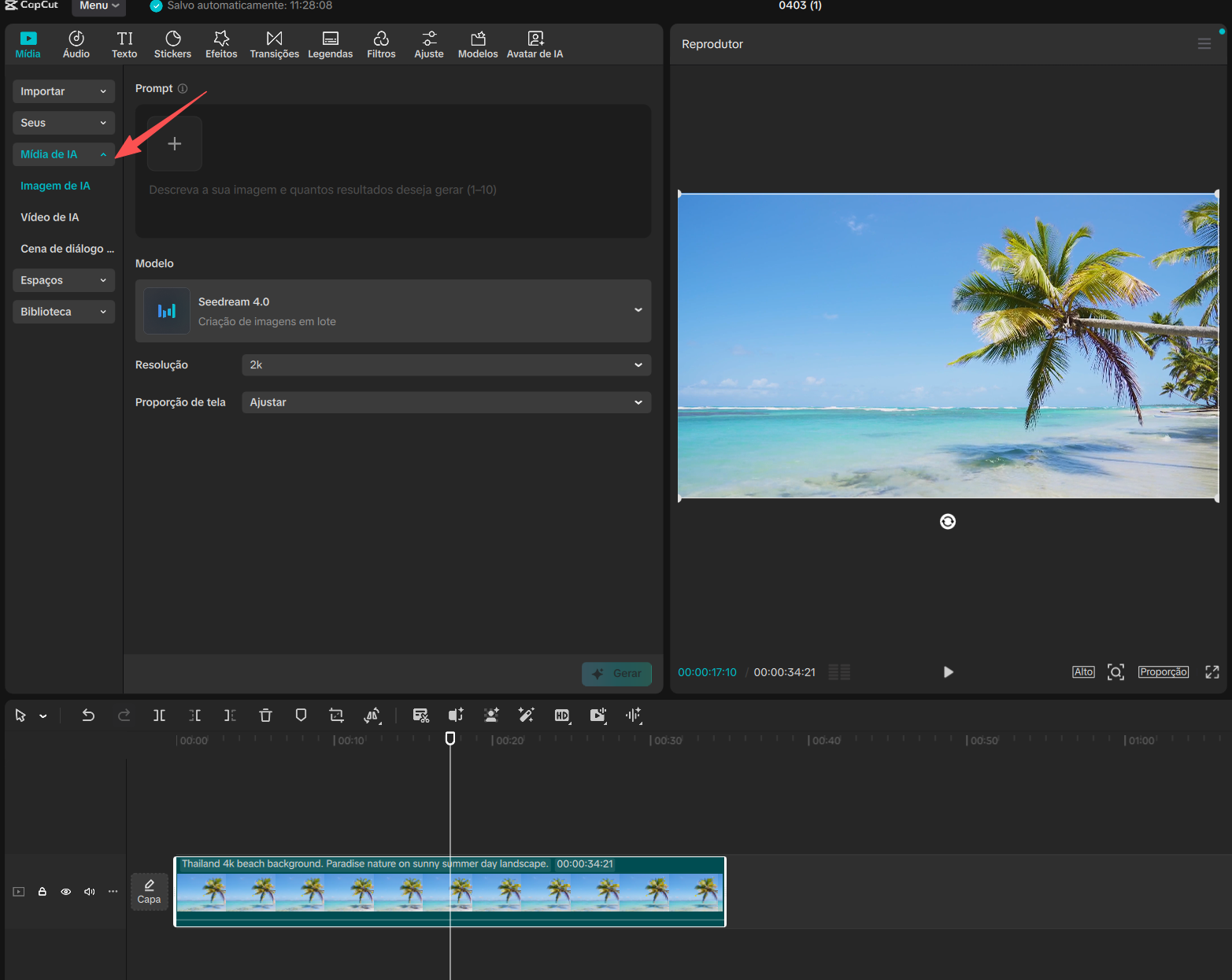The image size is (1232, 980).
Task: Open the Stickers panel
Action: 172,45
